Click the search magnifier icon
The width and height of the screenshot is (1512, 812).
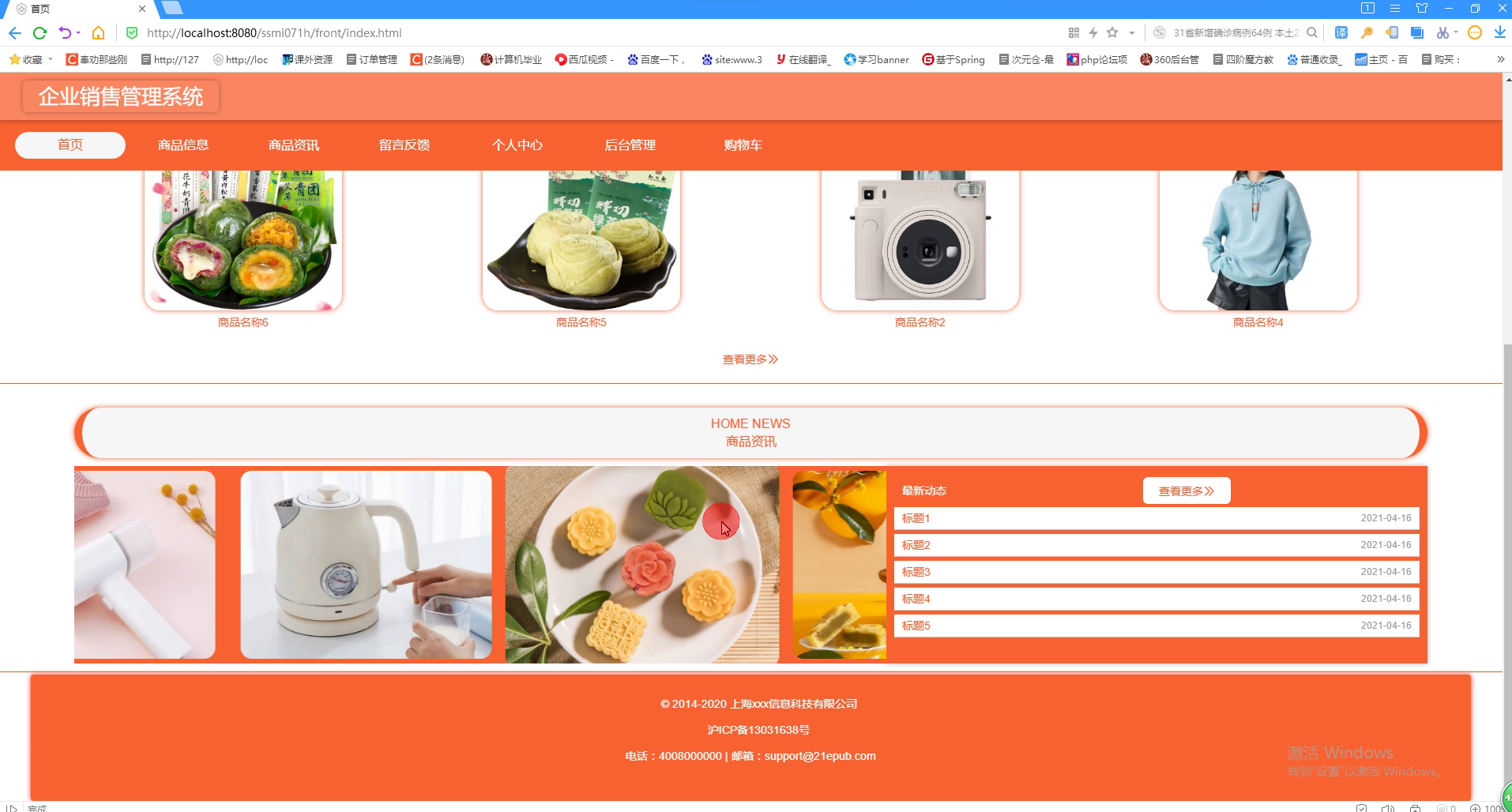[x=1312, y=32]
